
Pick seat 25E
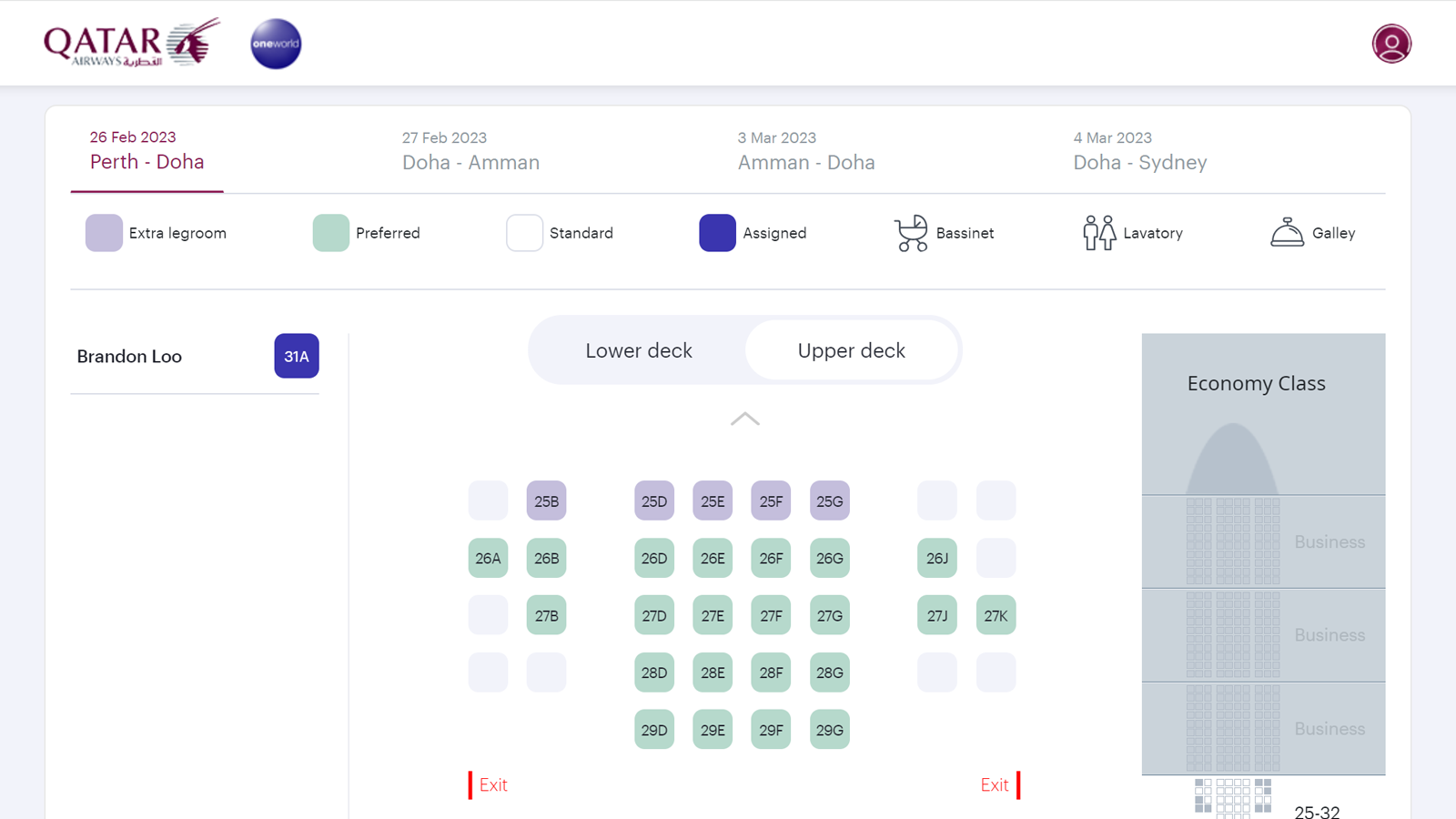pyautogui.click(x=713, y=500)
